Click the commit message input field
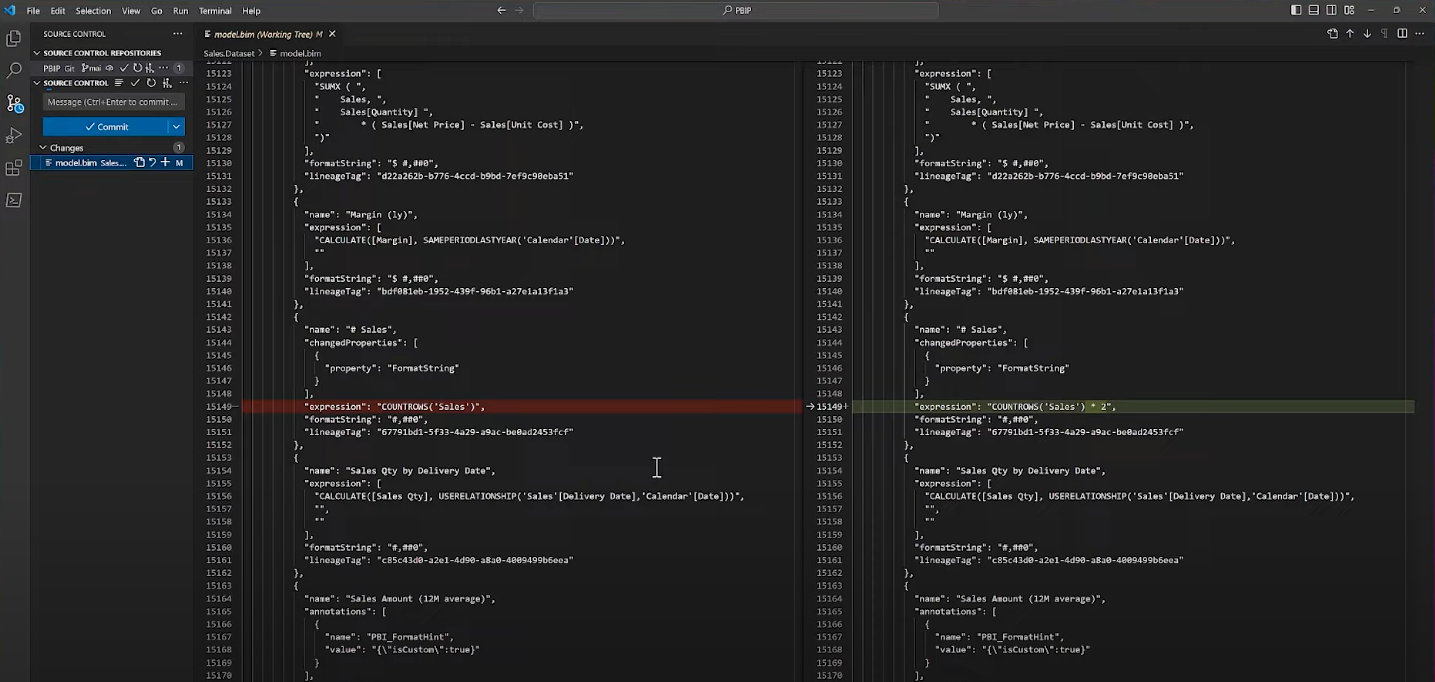 click(x=113, y=102)
